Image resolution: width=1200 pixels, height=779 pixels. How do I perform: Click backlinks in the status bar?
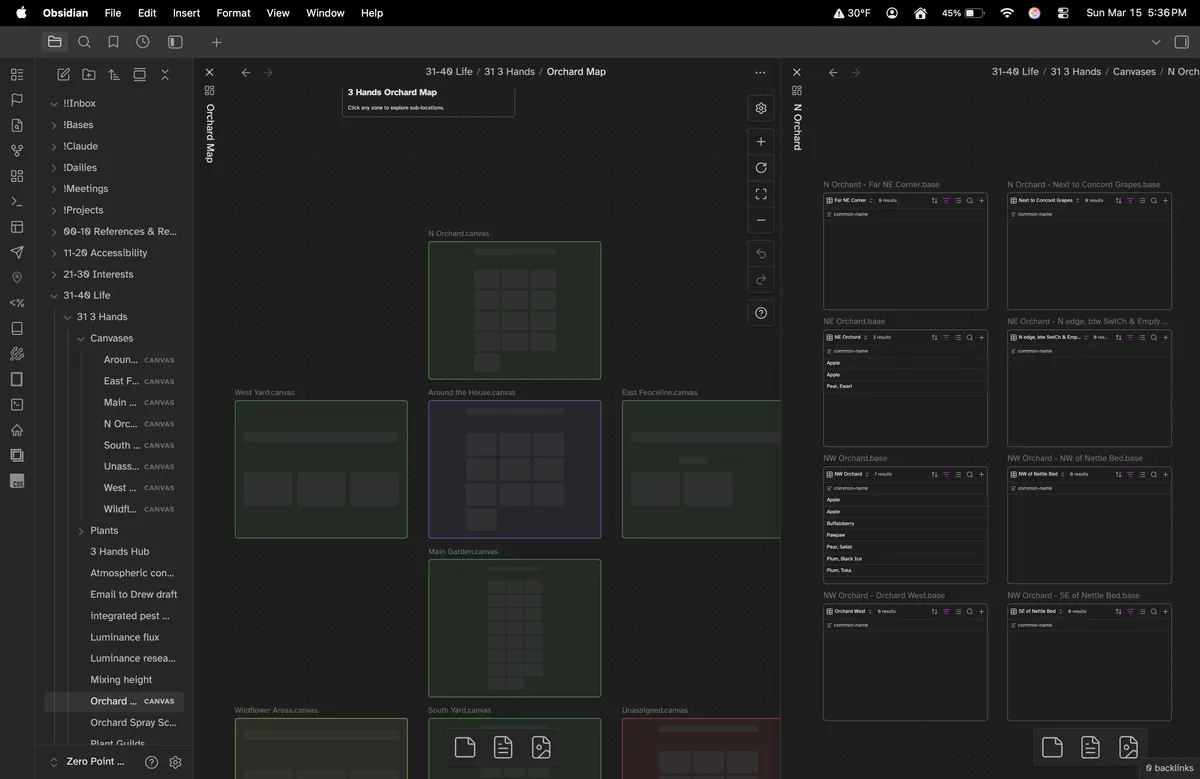1169,768
